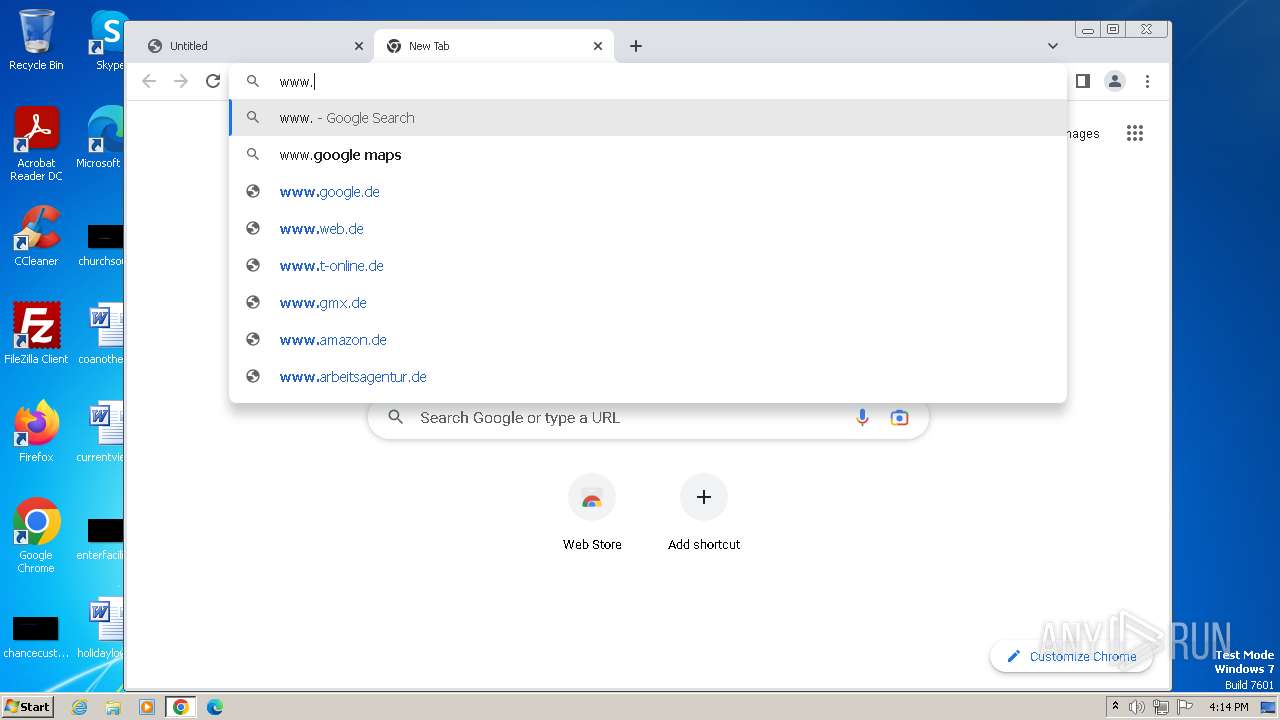Open Acrobat Reader DC desktop icon
The image size is (1280, 720).
pyautogui.click(x=36, y=144)
